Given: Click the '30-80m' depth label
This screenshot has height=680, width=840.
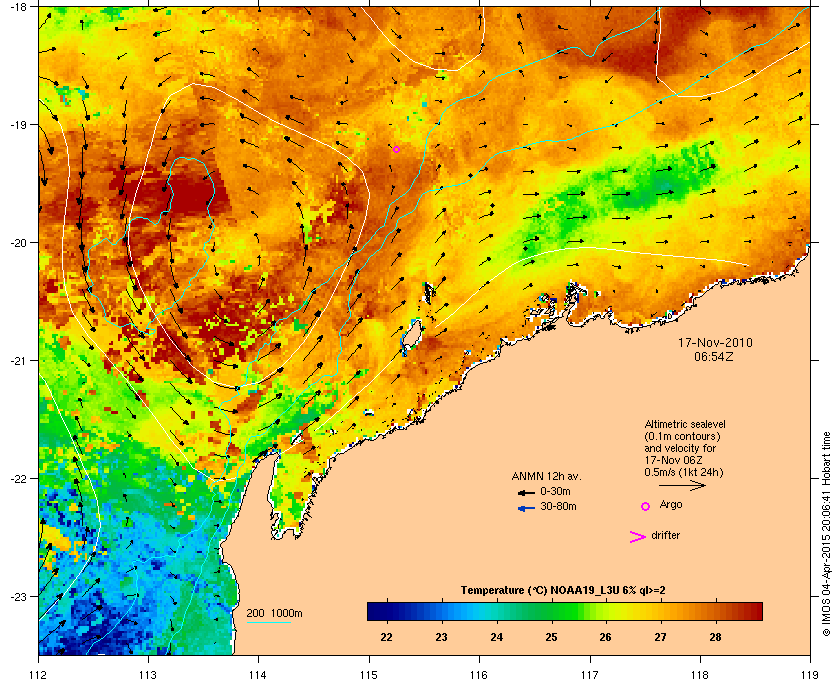Looking at the screenshot, I should coord(558,506).
